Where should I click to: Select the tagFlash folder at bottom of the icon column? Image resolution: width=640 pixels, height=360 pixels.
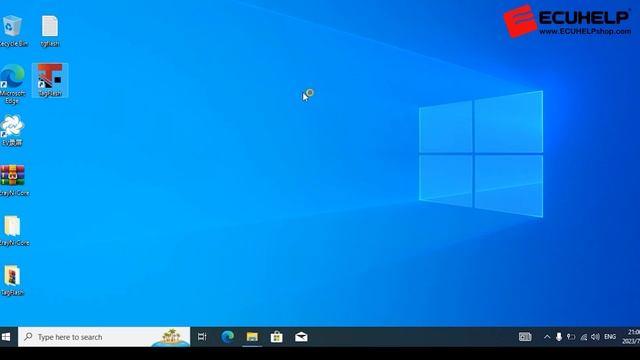(x=12, y=280)
